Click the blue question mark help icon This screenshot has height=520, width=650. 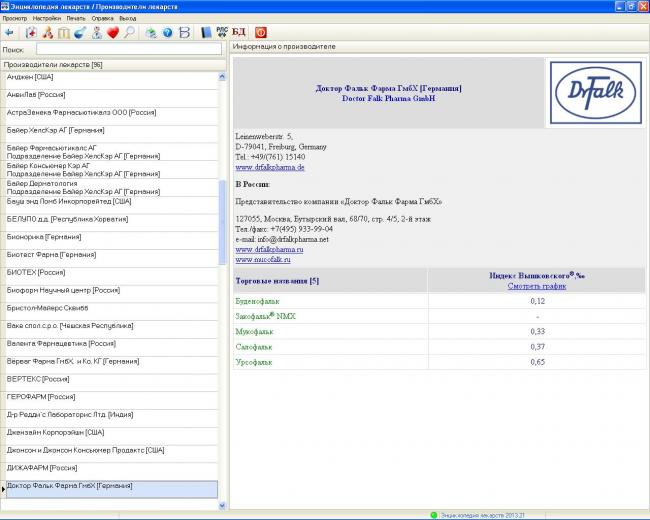(167, 32)
